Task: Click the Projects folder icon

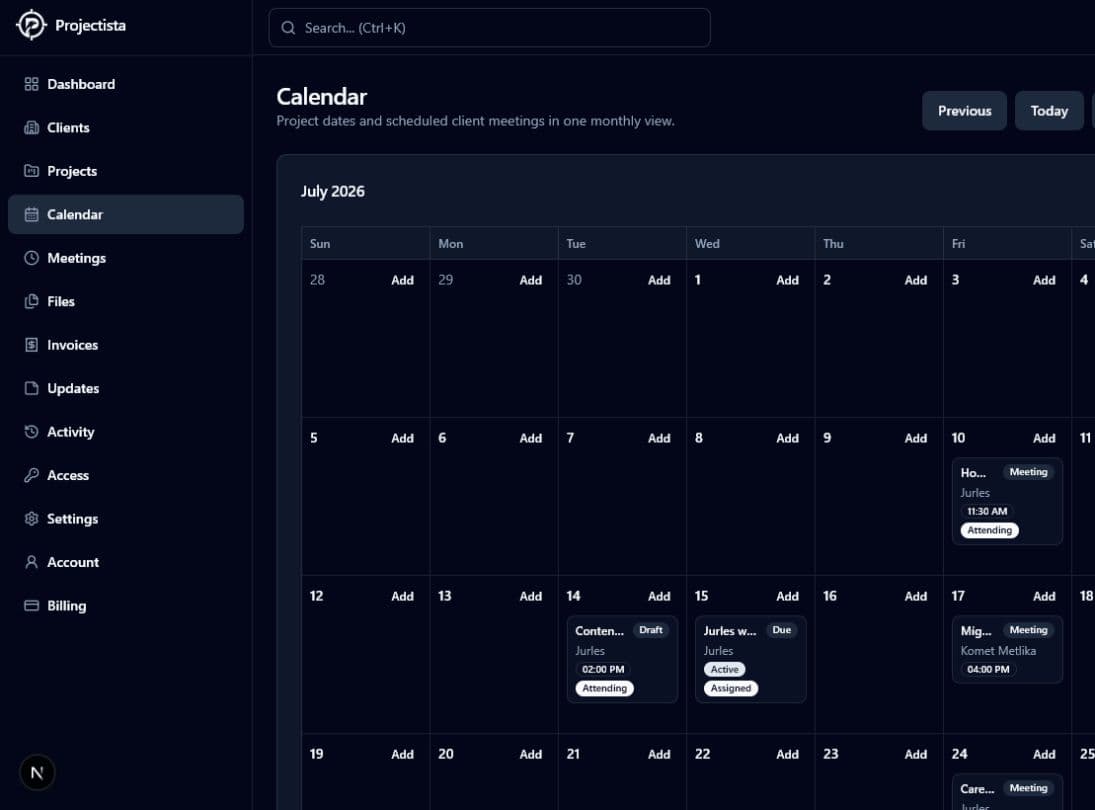Action: (31, 170)
